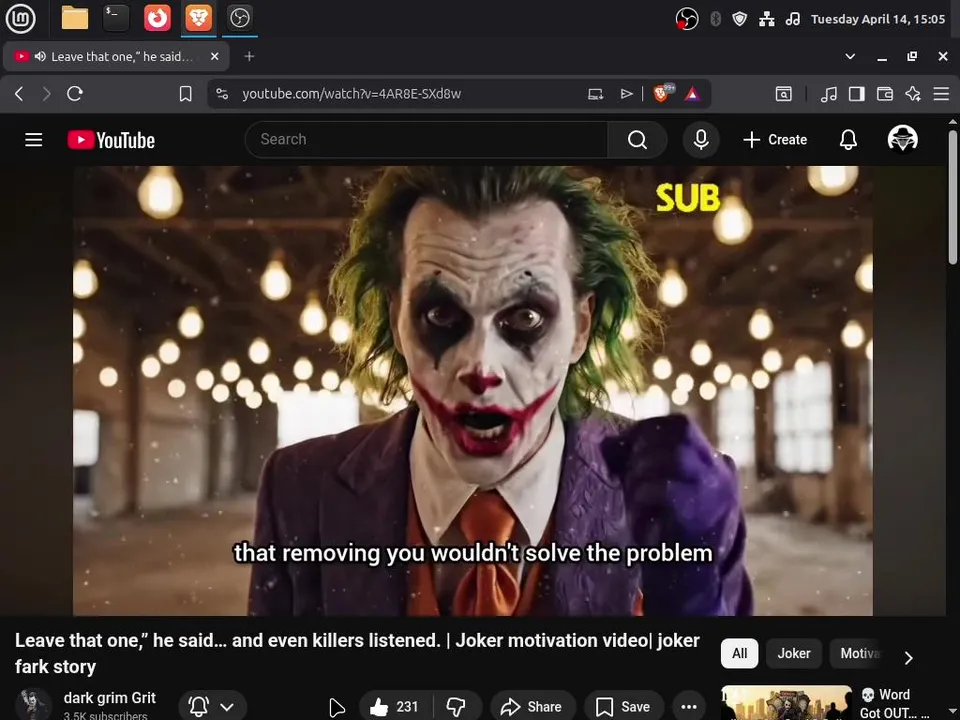
Task: Open Bluetooth tray settings
Action: [x=715, y=19]
